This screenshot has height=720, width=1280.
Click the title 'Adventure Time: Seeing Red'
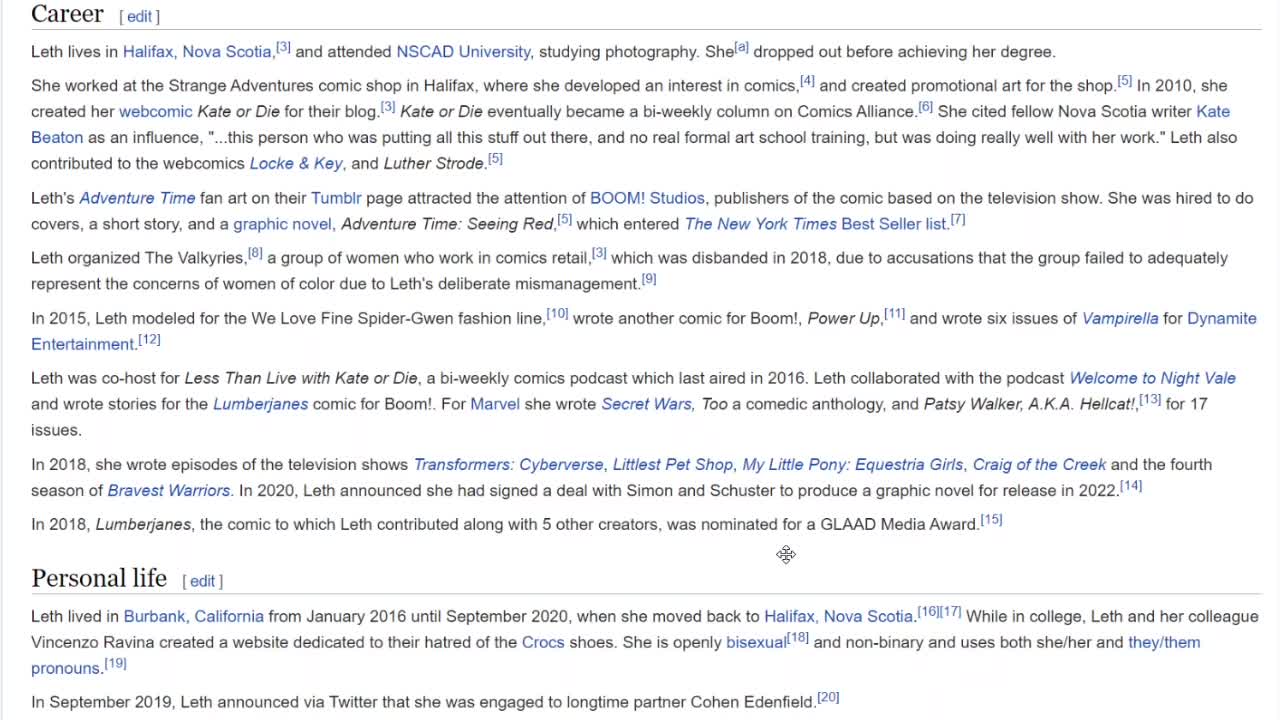click(x=448, y=224)
